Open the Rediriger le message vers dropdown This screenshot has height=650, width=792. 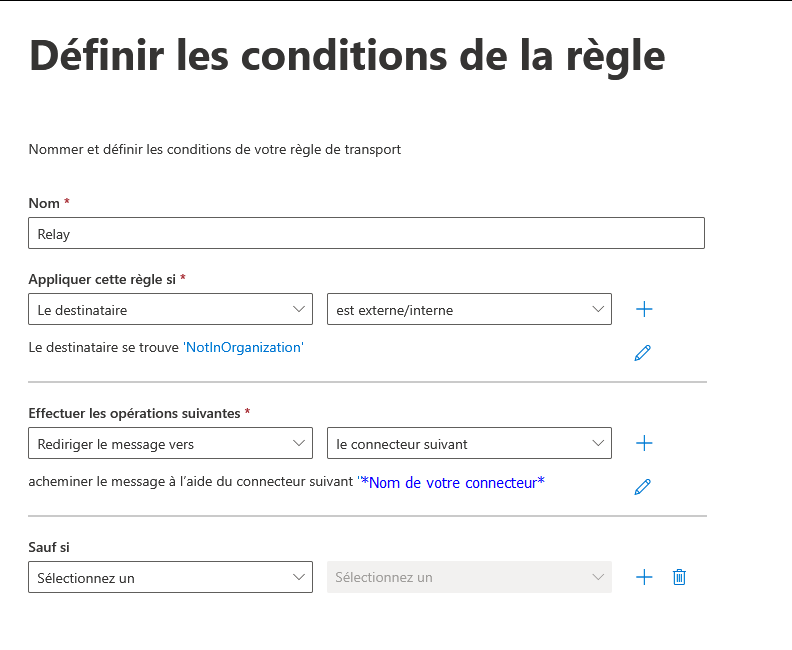point(170,443)
